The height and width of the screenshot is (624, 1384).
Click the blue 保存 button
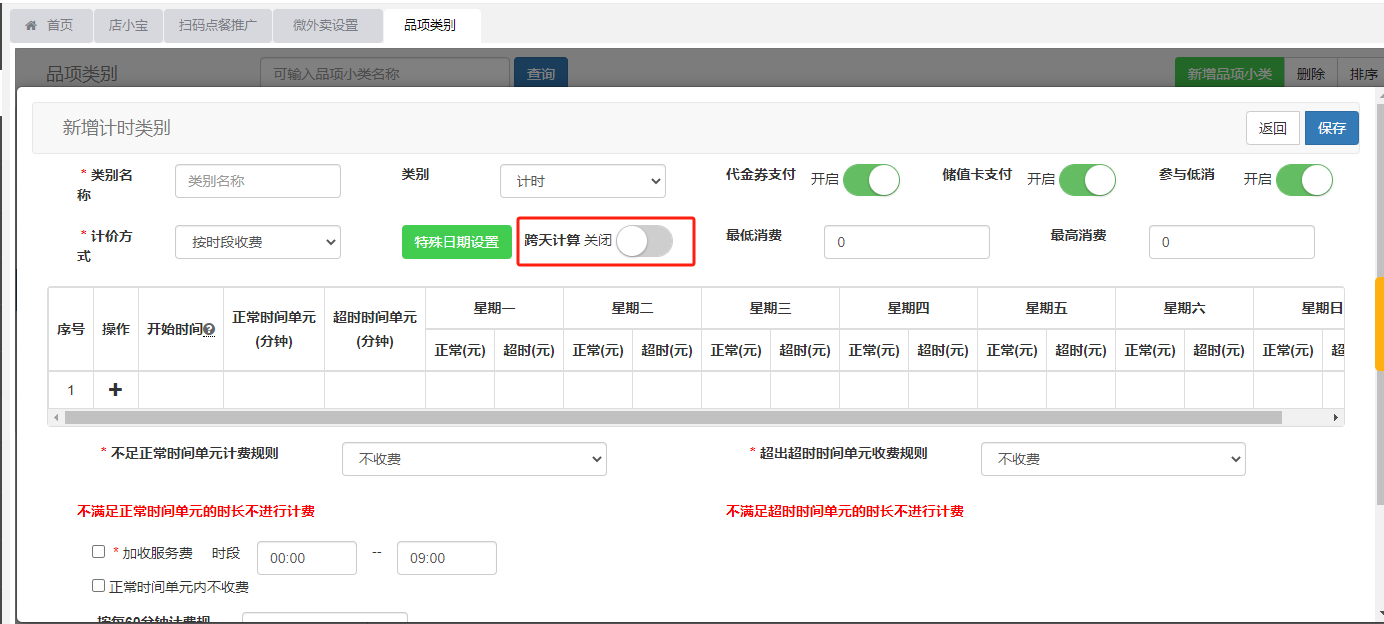click(1331, 128)
